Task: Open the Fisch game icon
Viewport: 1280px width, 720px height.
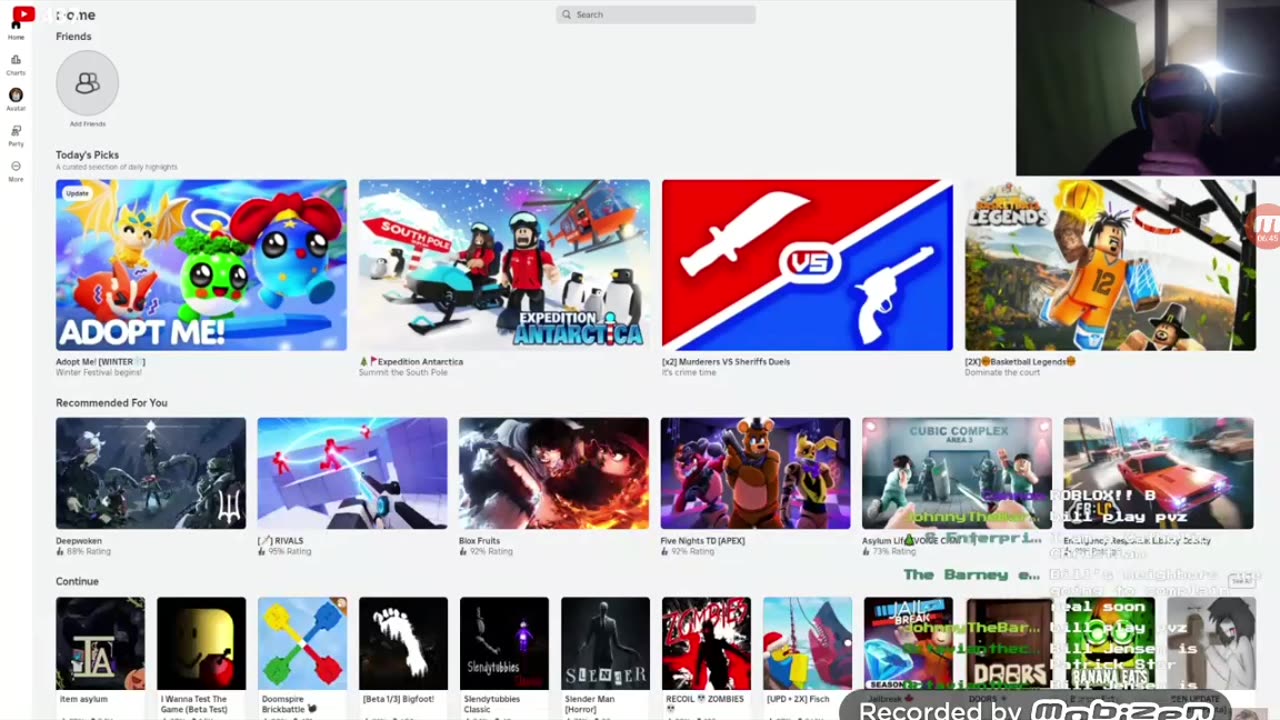Action: [x=807, y=643]
